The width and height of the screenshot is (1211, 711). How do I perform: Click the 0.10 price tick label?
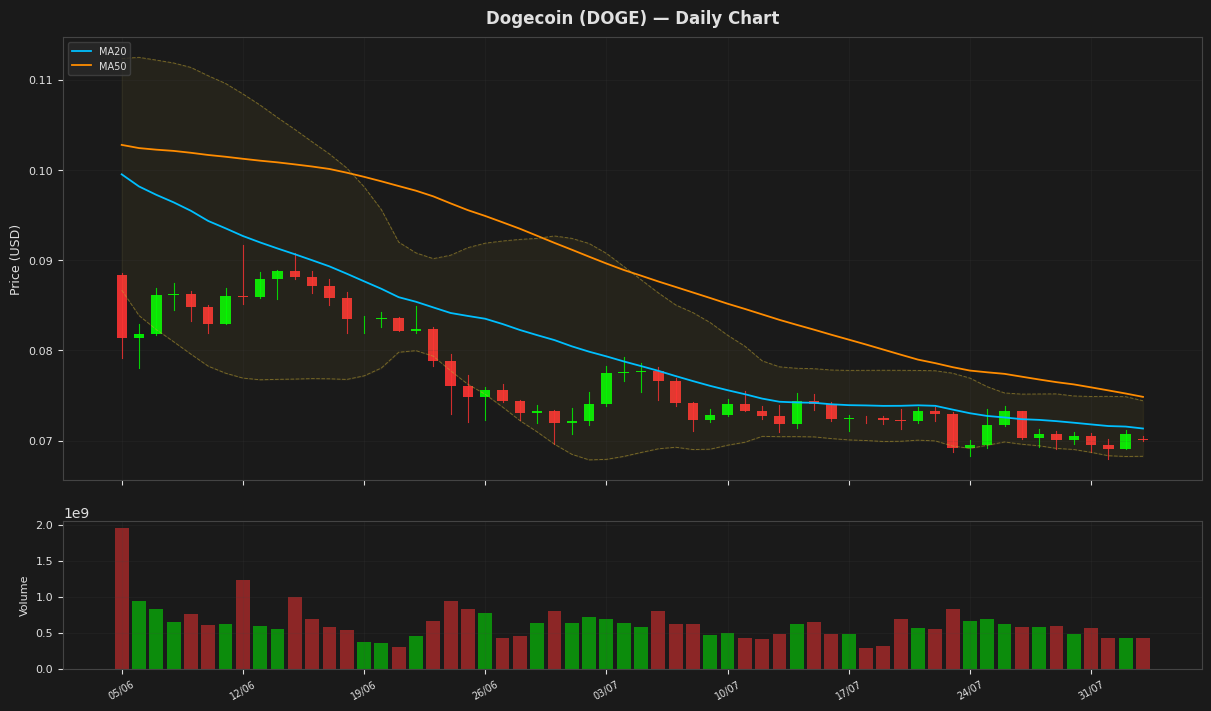pyautogui.click(x=42, y=171)
